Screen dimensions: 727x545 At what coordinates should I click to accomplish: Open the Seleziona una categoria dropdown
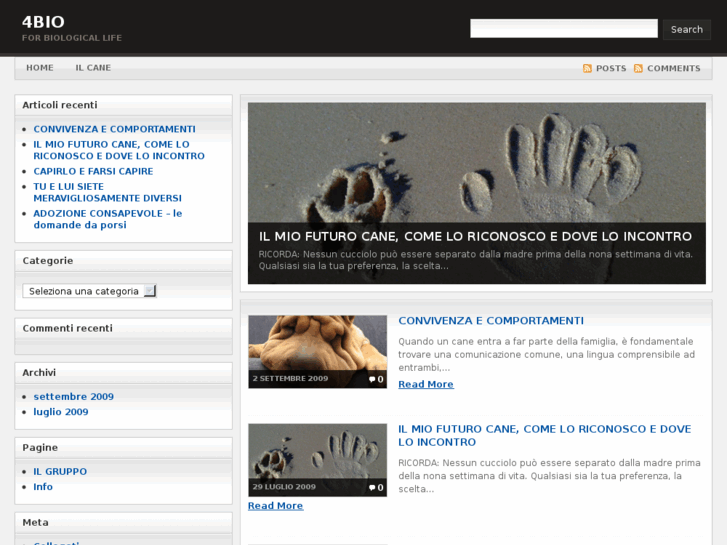(x=89, y=291)
